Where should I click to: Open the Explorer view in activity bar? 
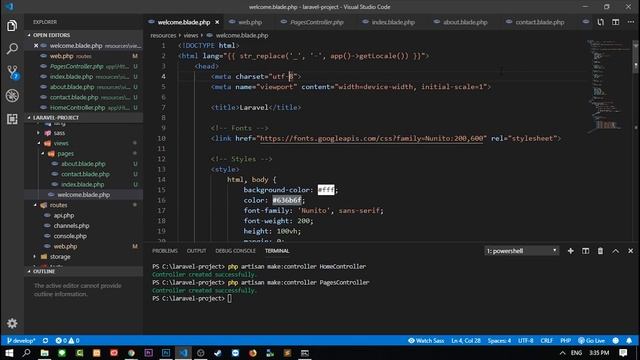coord(12,26)
